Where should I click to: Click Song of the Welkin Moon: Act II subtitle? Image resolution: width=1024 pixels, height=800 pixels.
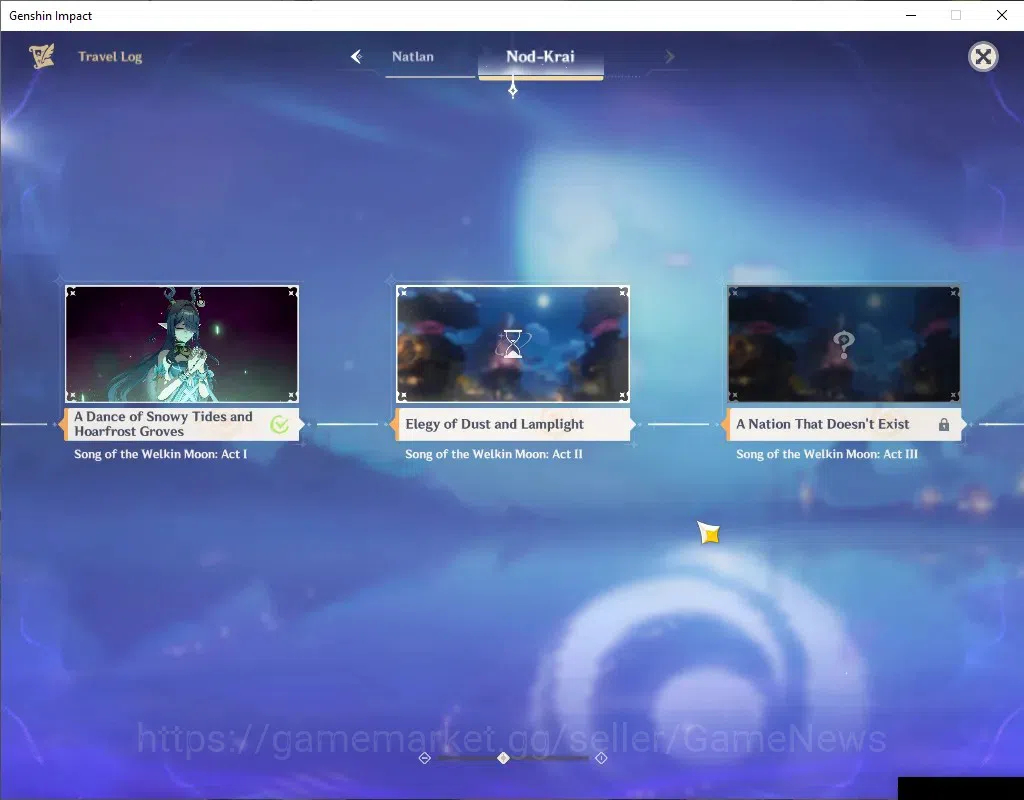(494, 454)
